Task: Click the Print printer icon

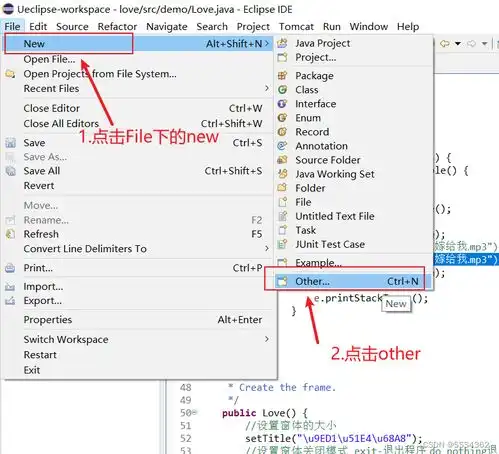Action: [10, 268]
